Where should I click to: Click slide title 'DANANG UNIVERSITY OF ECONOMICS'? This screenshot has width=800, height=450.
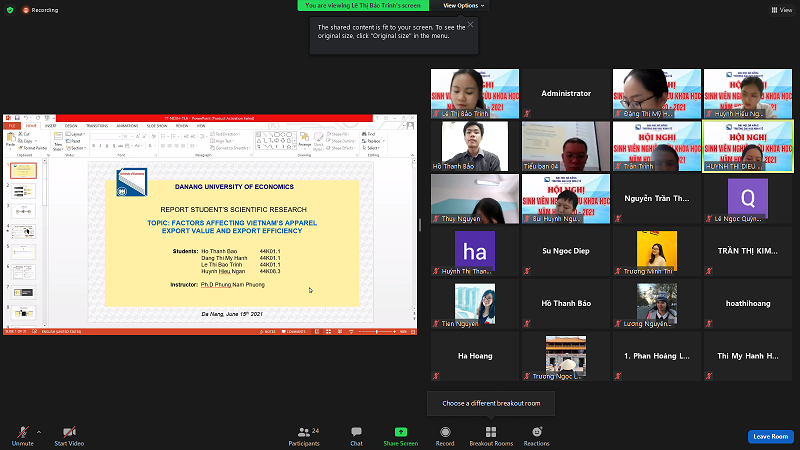coord(234,187)
